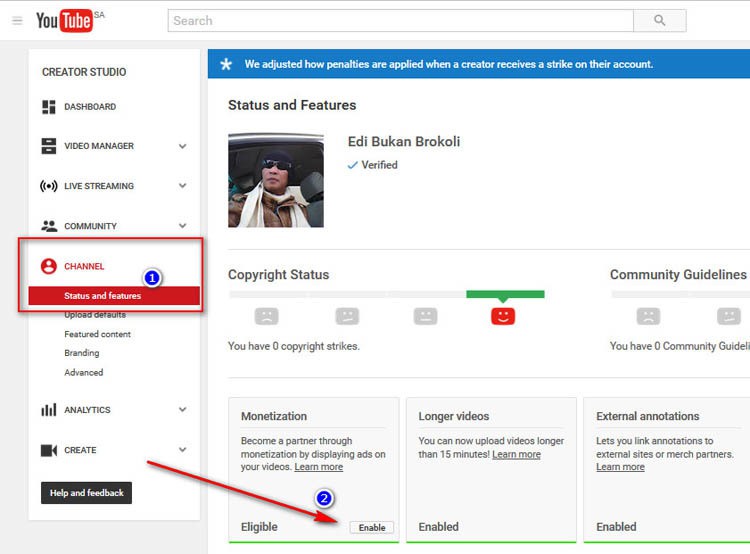Open Learn more under External annotations
Screen dimensions: 750x554
tap(620, 467)
